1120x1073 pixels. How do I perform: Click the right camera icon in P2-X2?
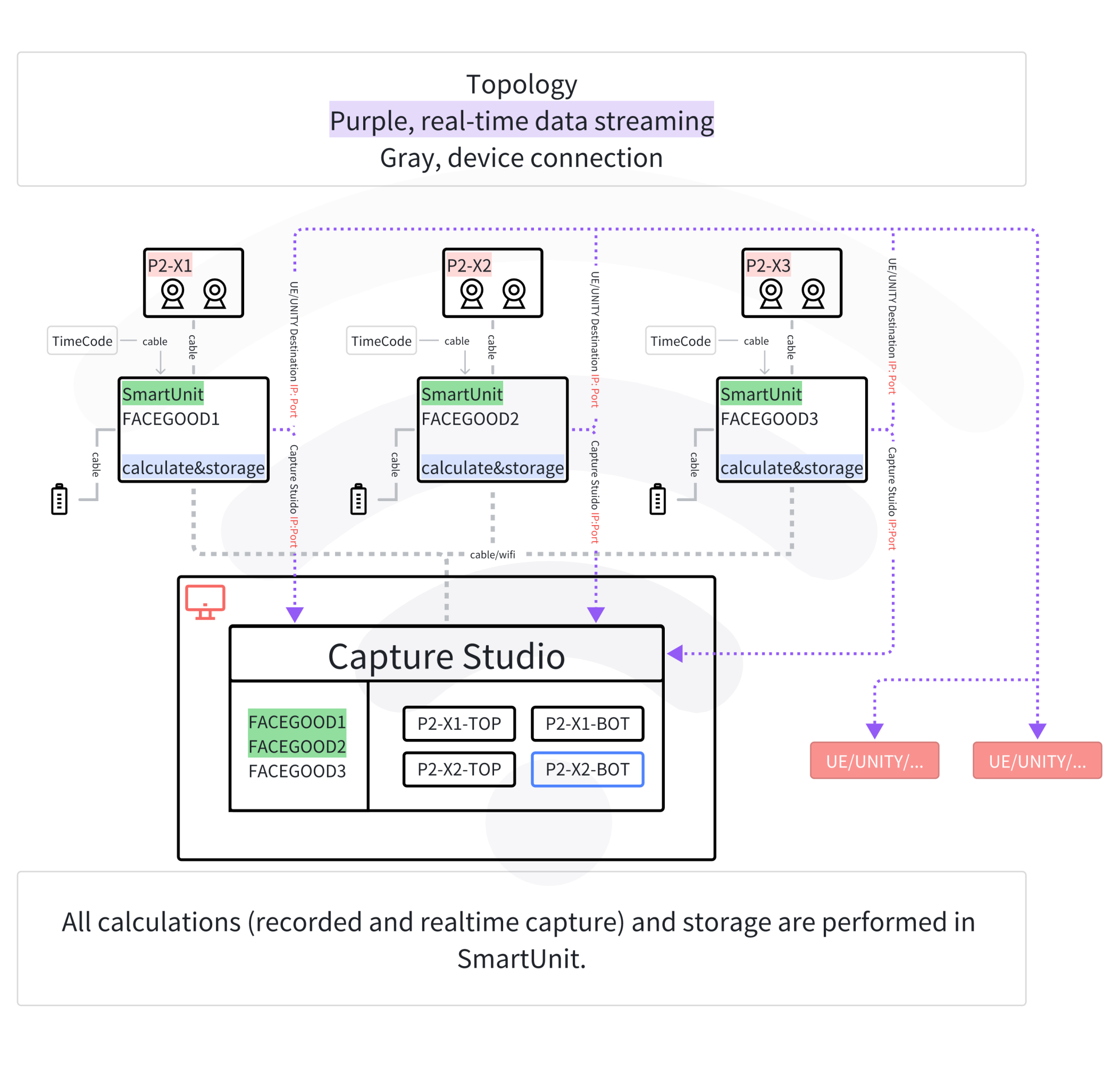click(515, 293)
